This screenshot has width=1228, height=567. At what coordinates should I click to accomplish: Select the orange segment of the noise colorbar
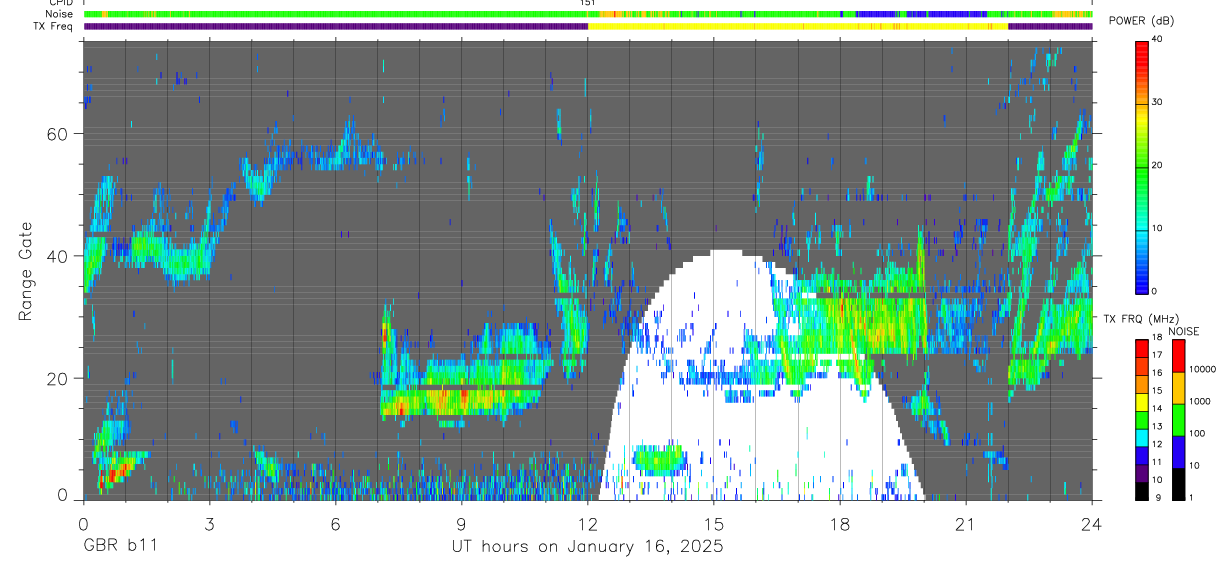[1177, 388]
